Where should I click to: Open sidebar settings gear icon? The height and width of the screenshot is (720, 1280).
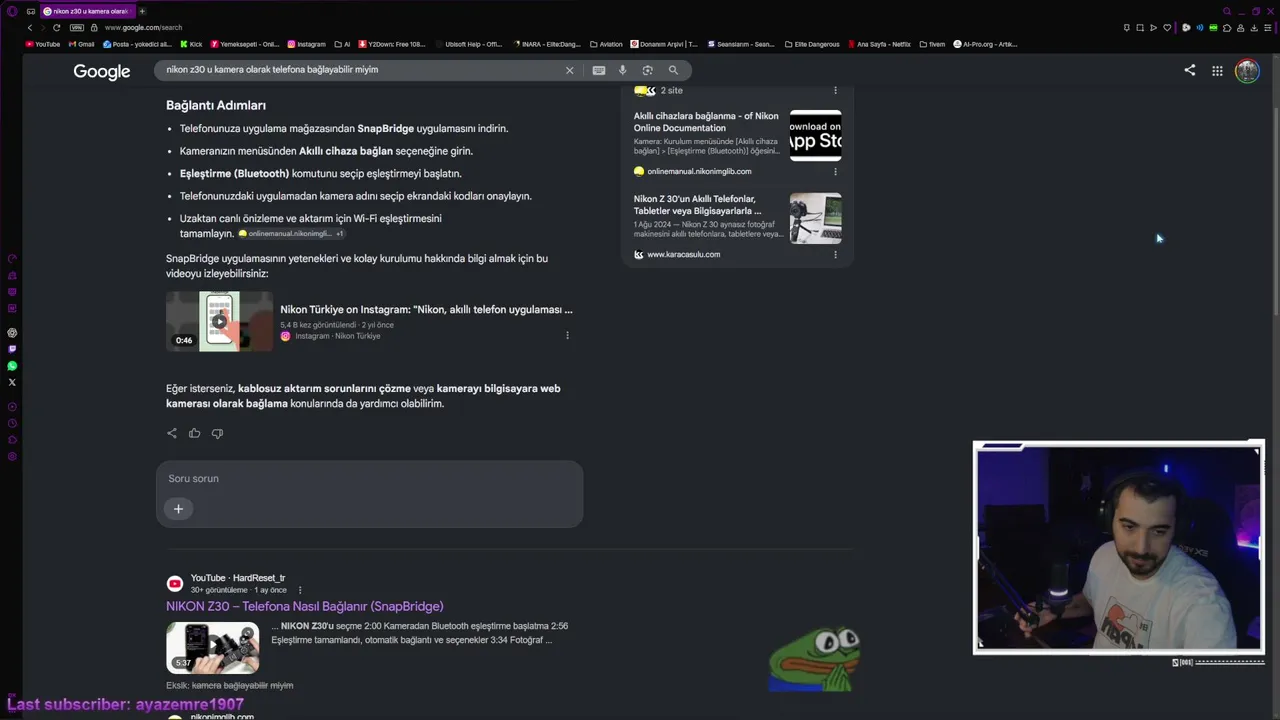[12, 457]
